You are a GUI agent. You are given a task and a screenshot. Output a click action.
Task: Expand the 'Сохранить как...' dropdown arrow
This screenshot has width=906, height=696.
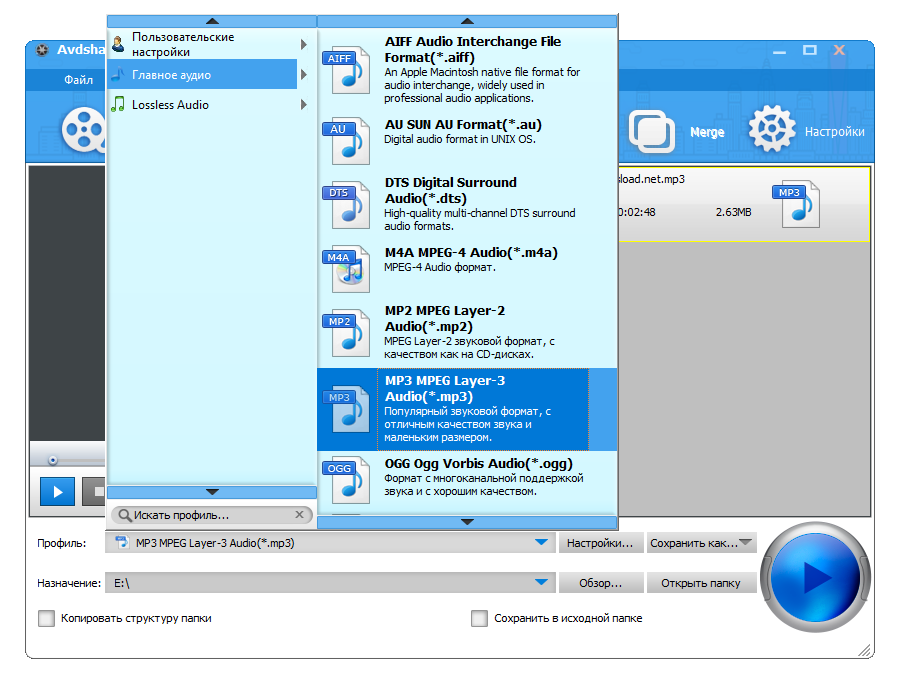coord(746,542)
